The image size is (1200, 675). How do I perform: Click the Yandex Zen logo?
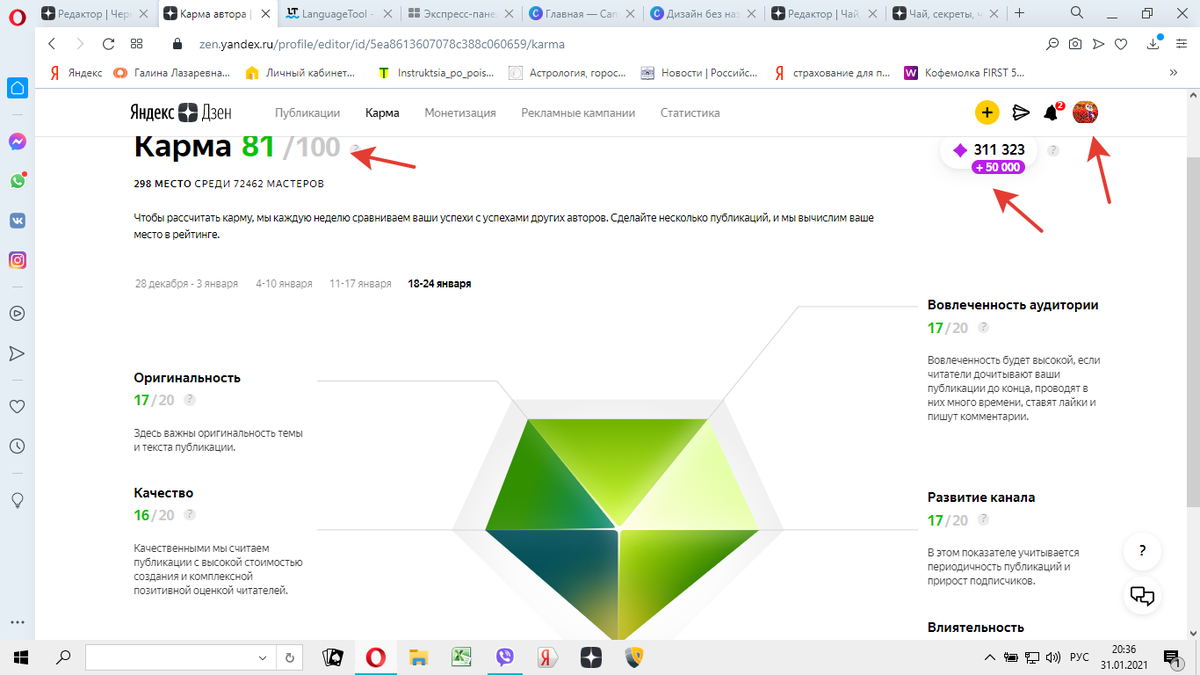pos(181,112)
